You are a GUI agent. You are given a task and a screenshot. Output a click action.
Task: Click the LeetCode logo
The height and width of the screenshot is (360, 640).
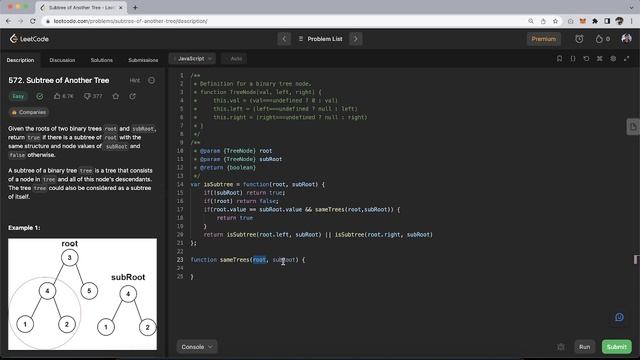click(x=29, y=39)
